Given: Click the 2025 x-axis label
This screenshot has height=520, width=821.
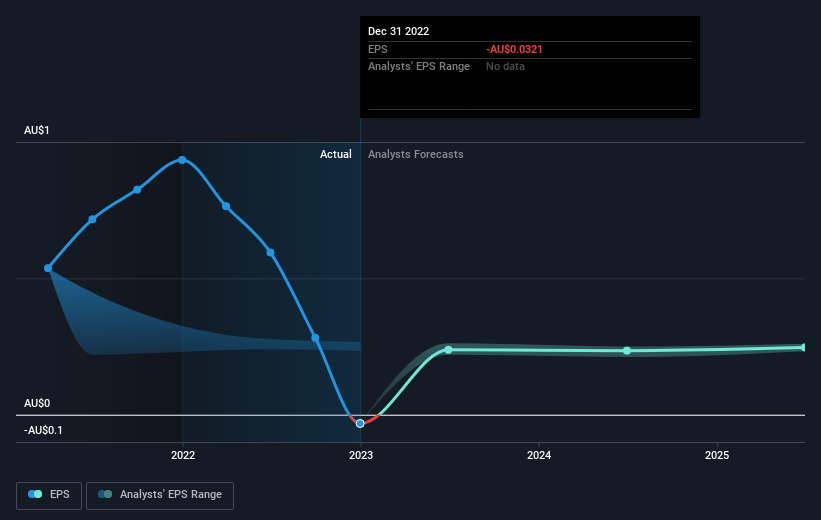Looking at the screenshot, I should point(717,455).
